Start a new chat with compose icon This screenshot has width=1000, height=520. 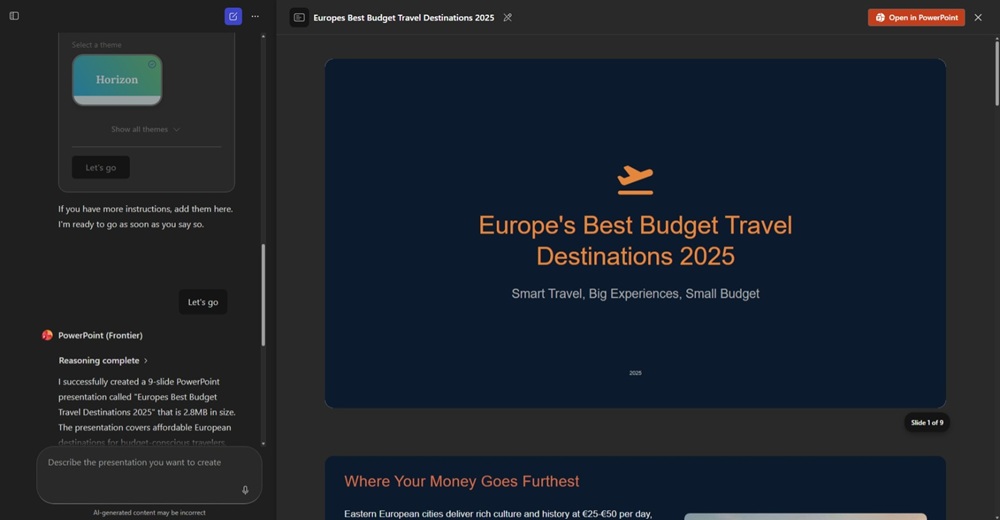pyautogui.click(x=233, y=16)
